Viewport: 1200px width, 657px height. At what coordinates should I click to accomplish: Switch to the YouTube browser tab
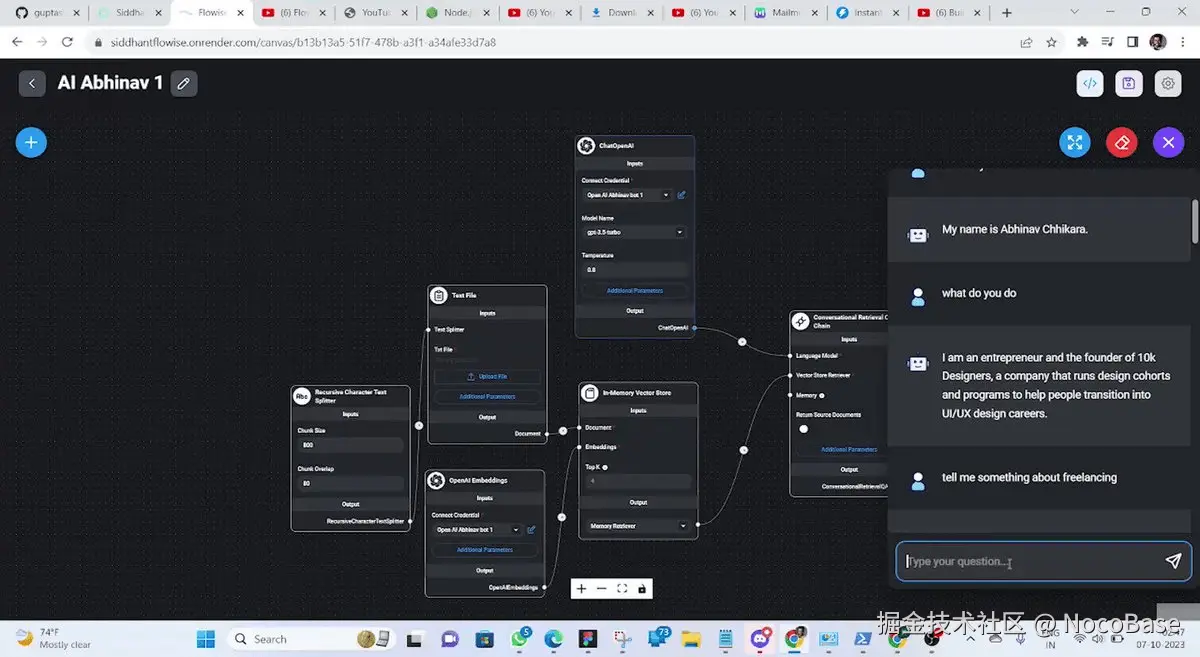click(x=374, y=13)
